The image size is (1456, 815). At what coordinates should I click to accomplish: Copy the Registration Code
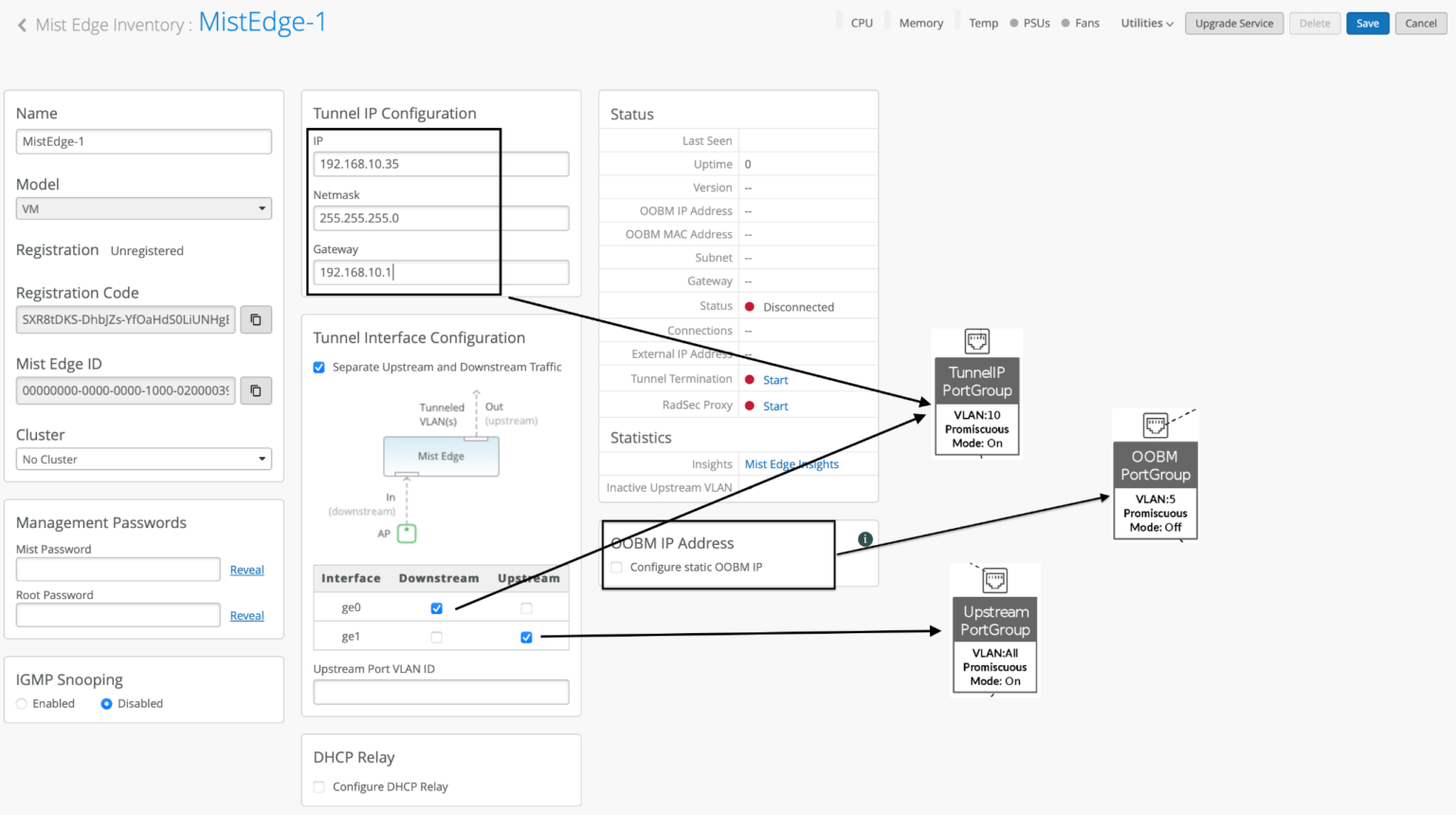(256, 320)
